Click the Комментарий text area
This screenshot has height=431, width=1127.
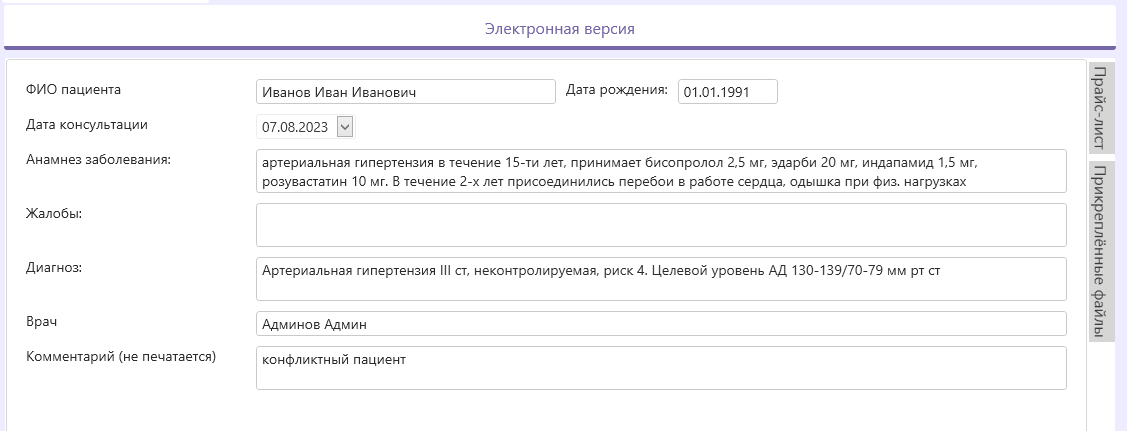(x=661, y=368)
